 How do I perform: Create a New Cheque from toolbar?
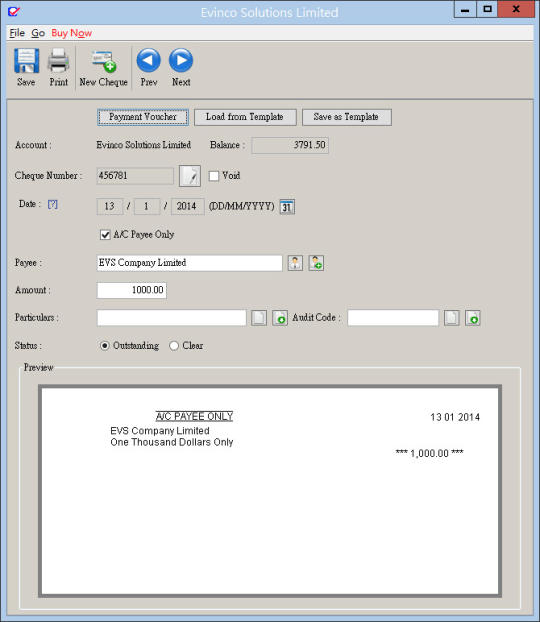(103, 68)
